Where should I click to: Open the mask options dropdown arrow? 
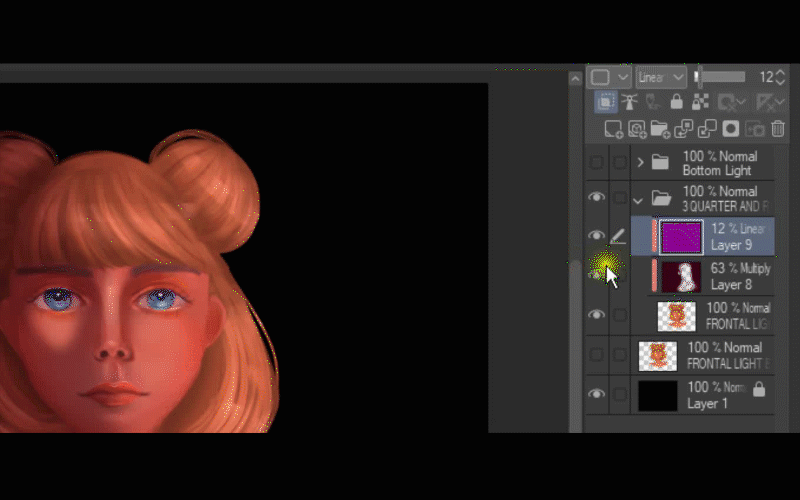click(741, 103)
